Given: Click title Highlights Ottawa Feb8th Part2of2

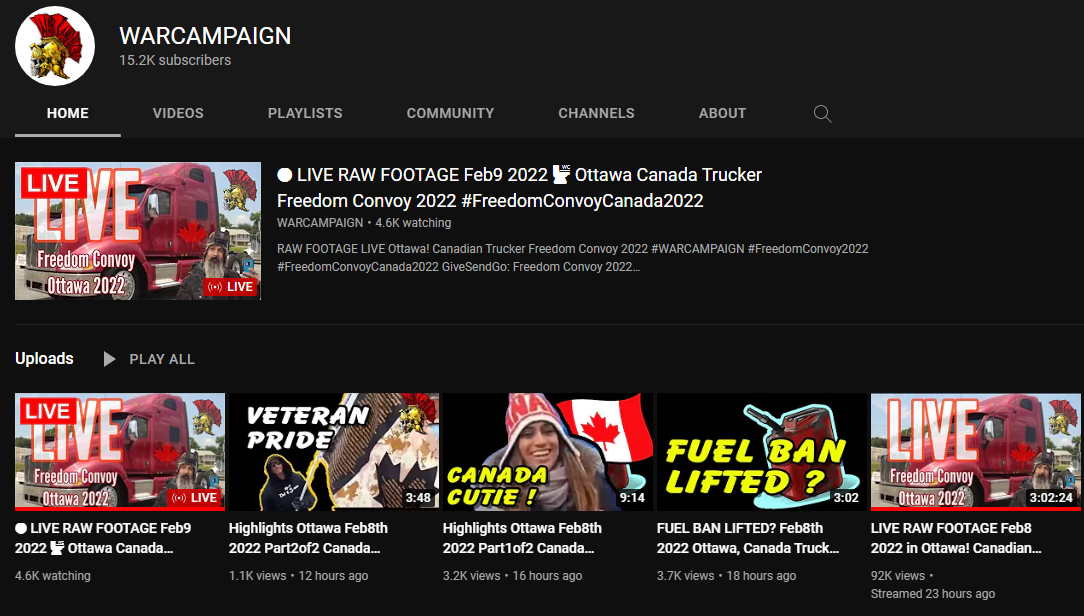Looking at the screenshot, I should (308, 538).
